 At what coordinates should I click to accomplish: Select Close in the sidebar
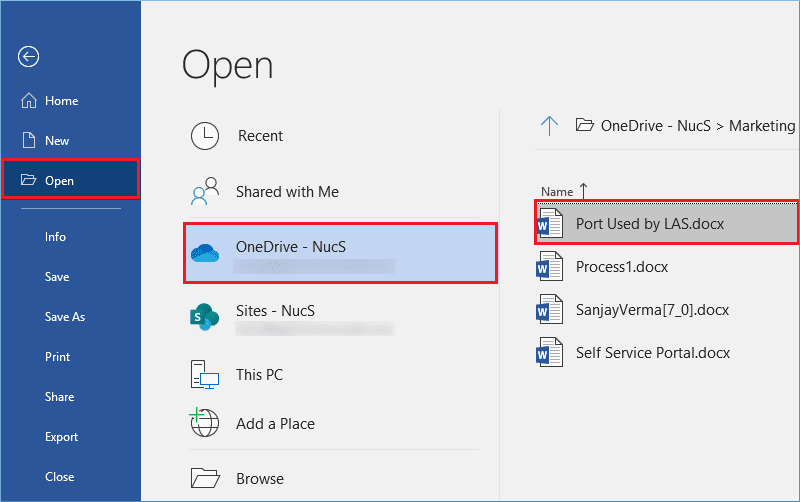pyautogui.click(x=60, y=477)
